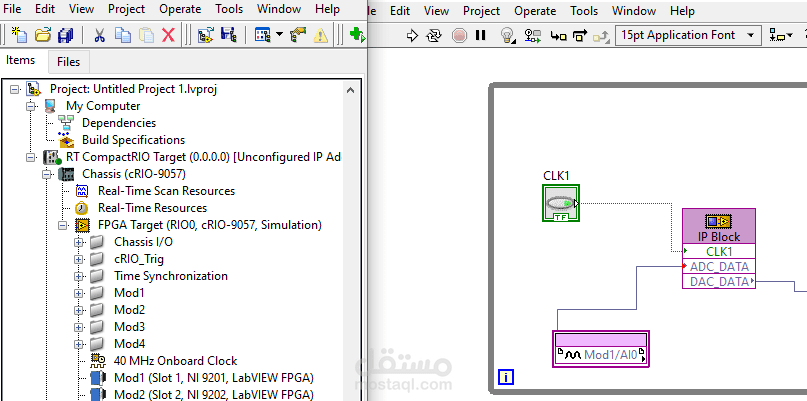Viewport: 807px width, 401px height.
Task: Expand Mod2 folder
Action: coord(79,310)
